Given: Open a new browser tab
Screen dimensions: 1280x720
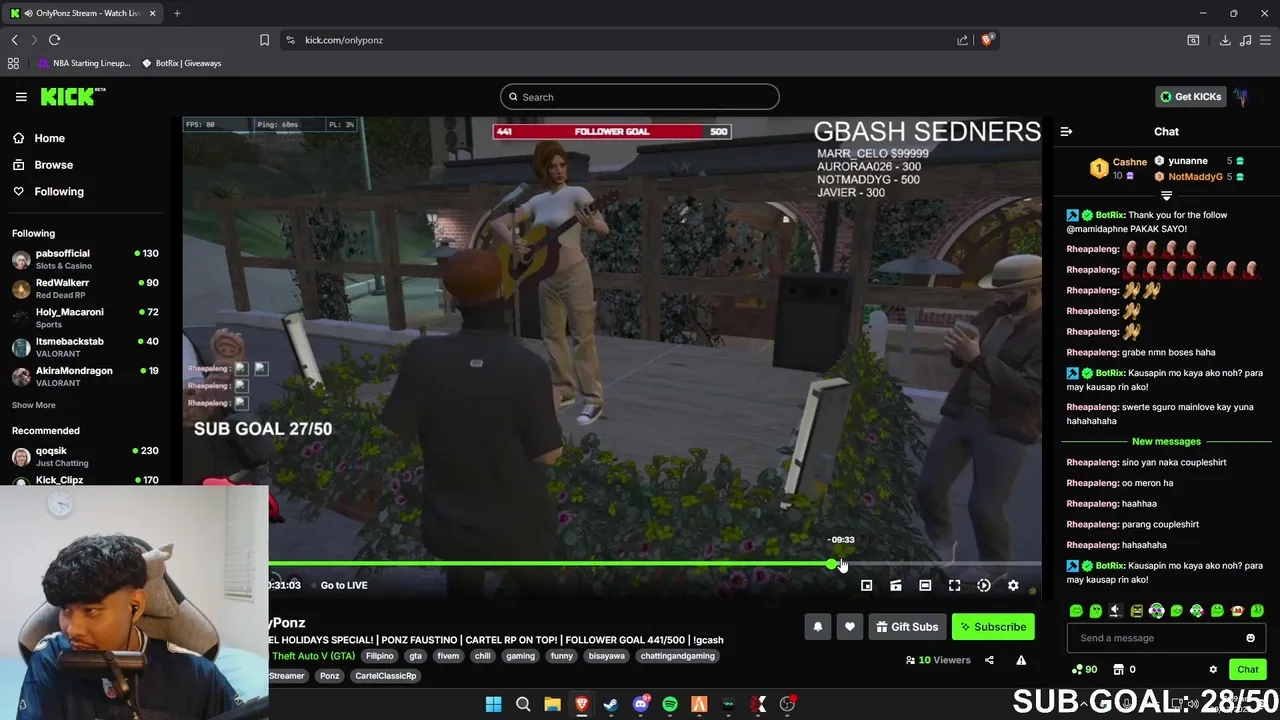Looking at the screenshot, I should coord(177,13).
